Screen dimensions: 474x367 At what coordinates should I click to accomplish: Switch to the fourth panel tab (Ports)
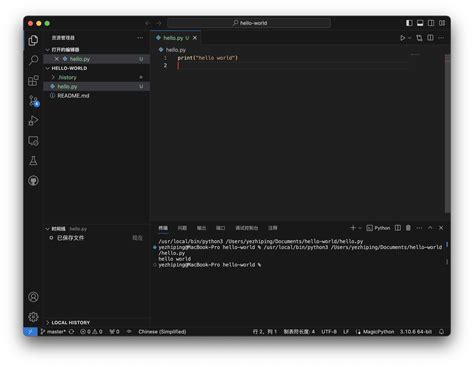[220, 228]
